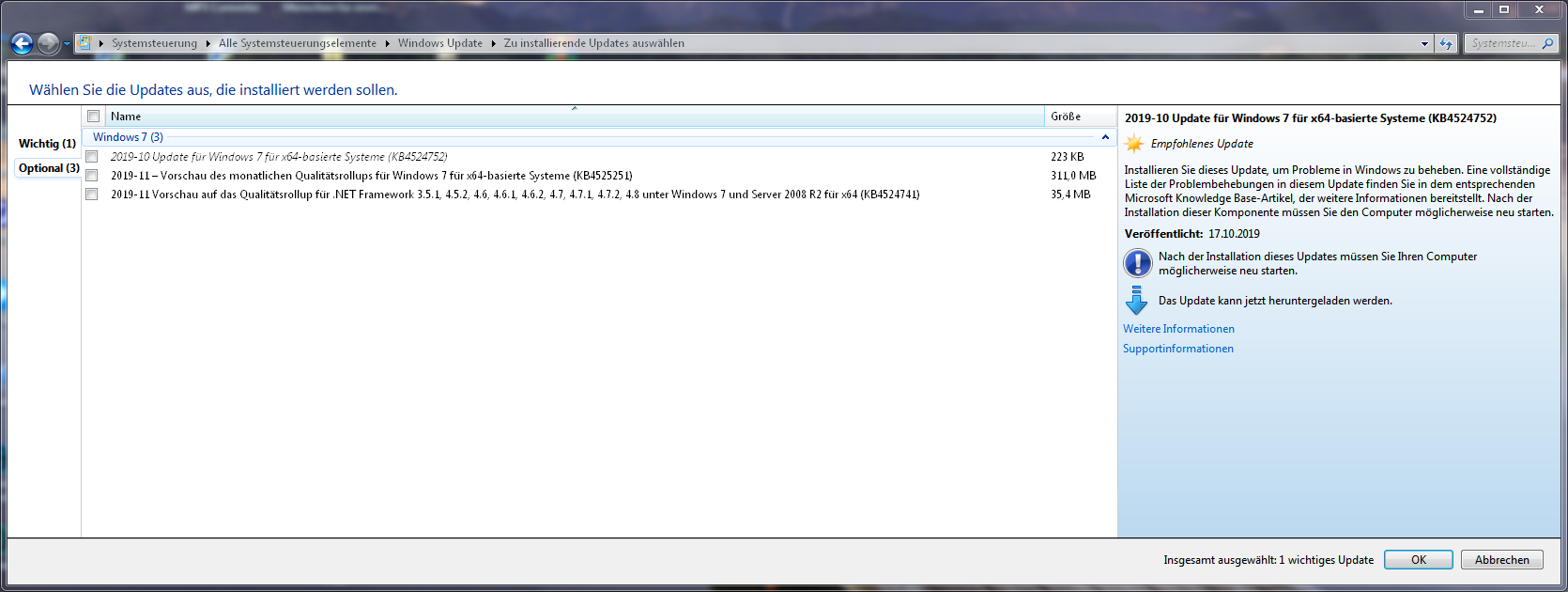Click the recommended update star icon
Screen dimensions: 1568x592
click(1134, 144)
